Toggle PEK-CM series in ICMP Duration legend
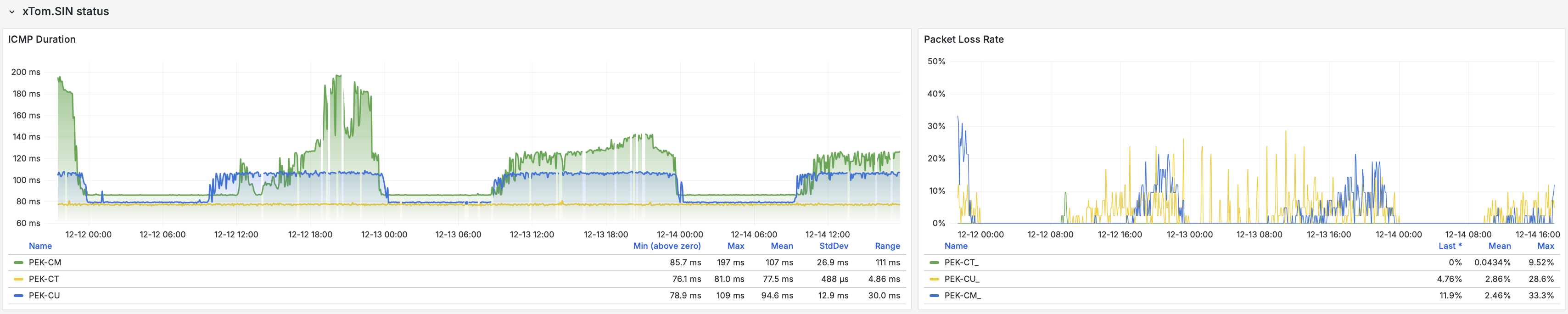This screenshot has height=314, width=1568. [x=45, y=263]
